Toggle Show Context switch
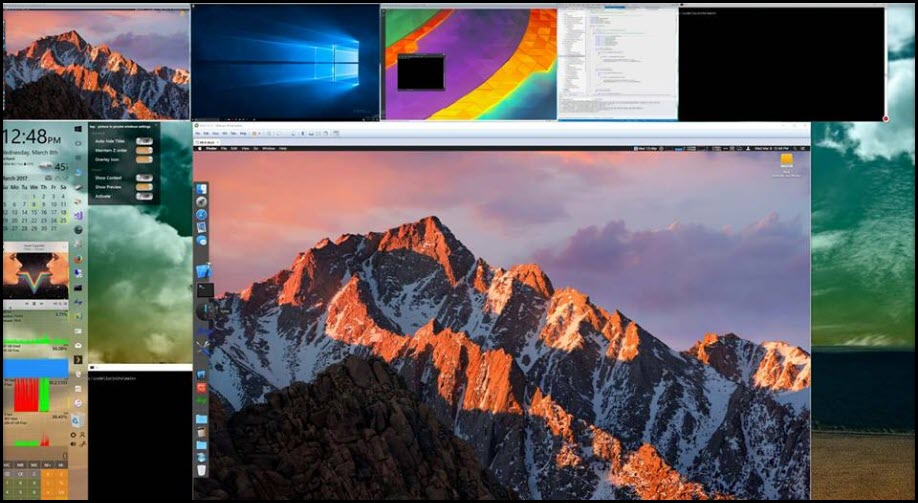Image resolution: width=918 pixels, height=503 pixels. pyautogui.click(x=144, y=178)
